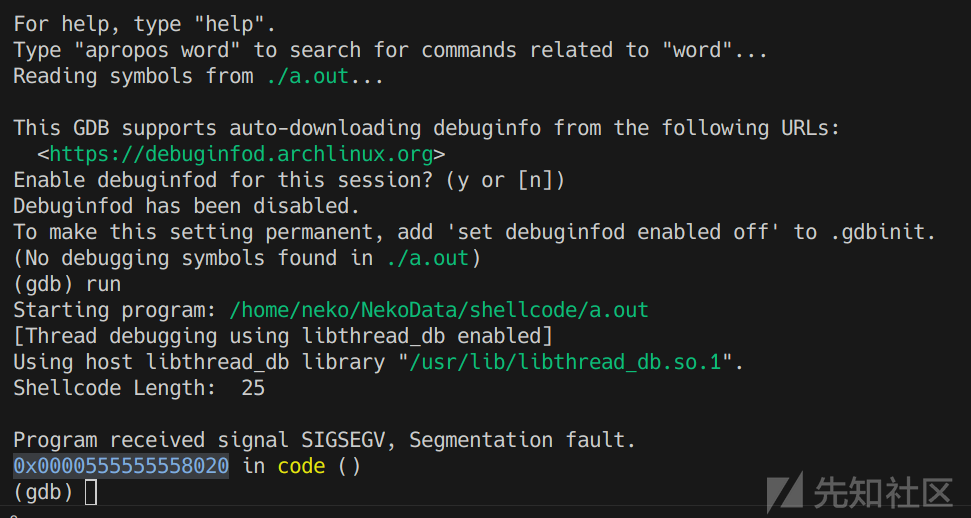Click the highlighted address 0x0000555555558020
This screenshot has width=971, height=518.
pos(121,465)
